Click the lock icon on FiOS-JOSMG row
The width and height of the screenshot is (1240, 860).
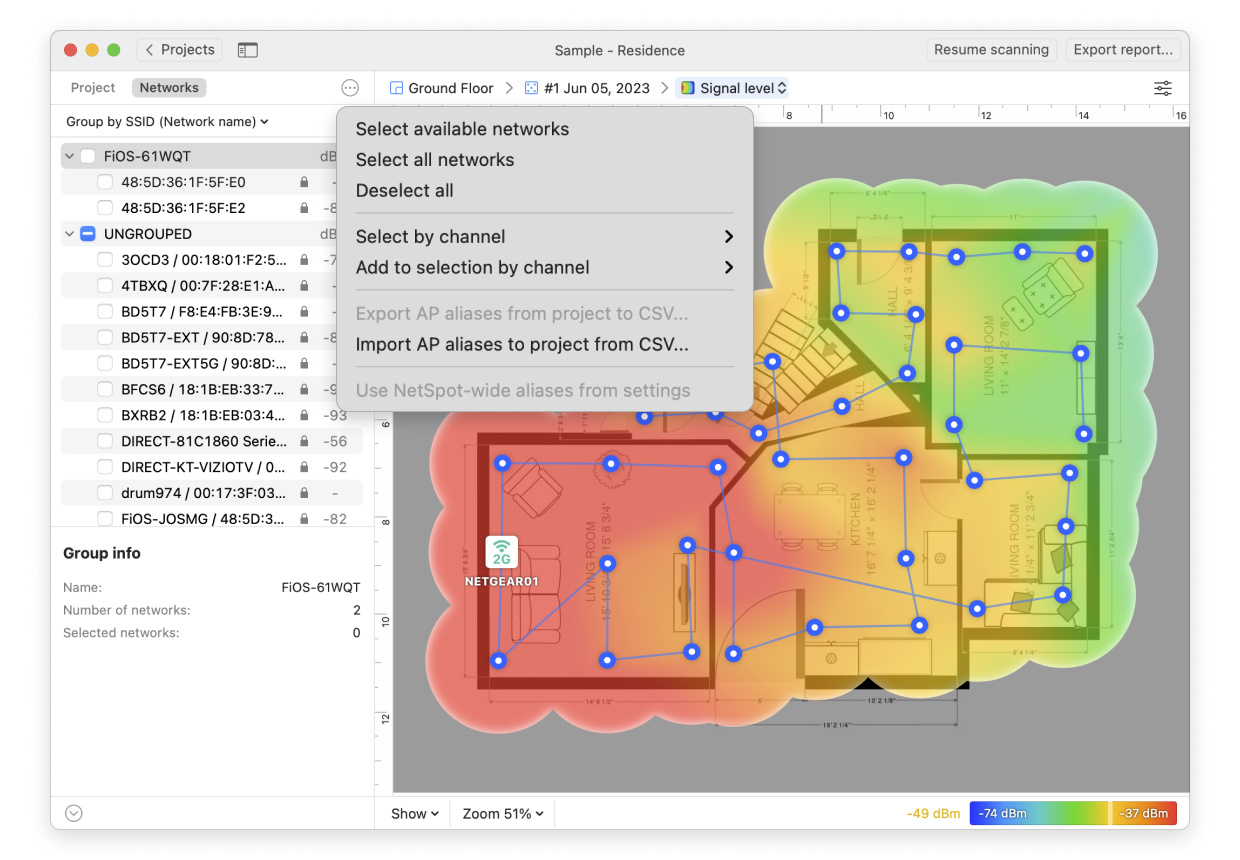(304, 519)
